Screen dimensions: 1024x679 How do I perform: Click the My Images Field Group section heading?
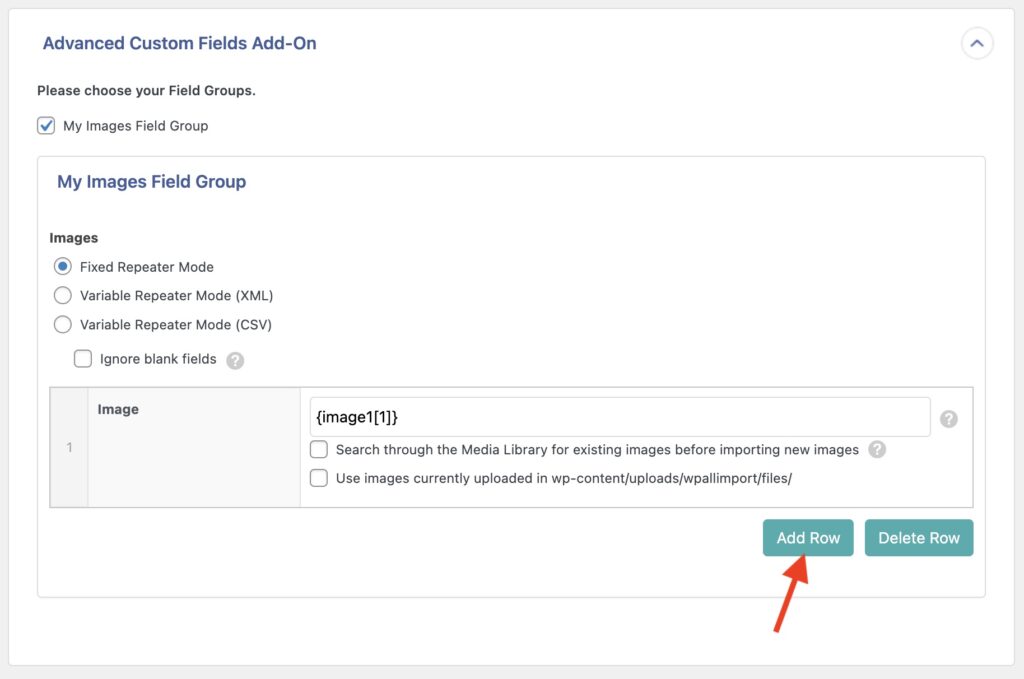point(151,182)
